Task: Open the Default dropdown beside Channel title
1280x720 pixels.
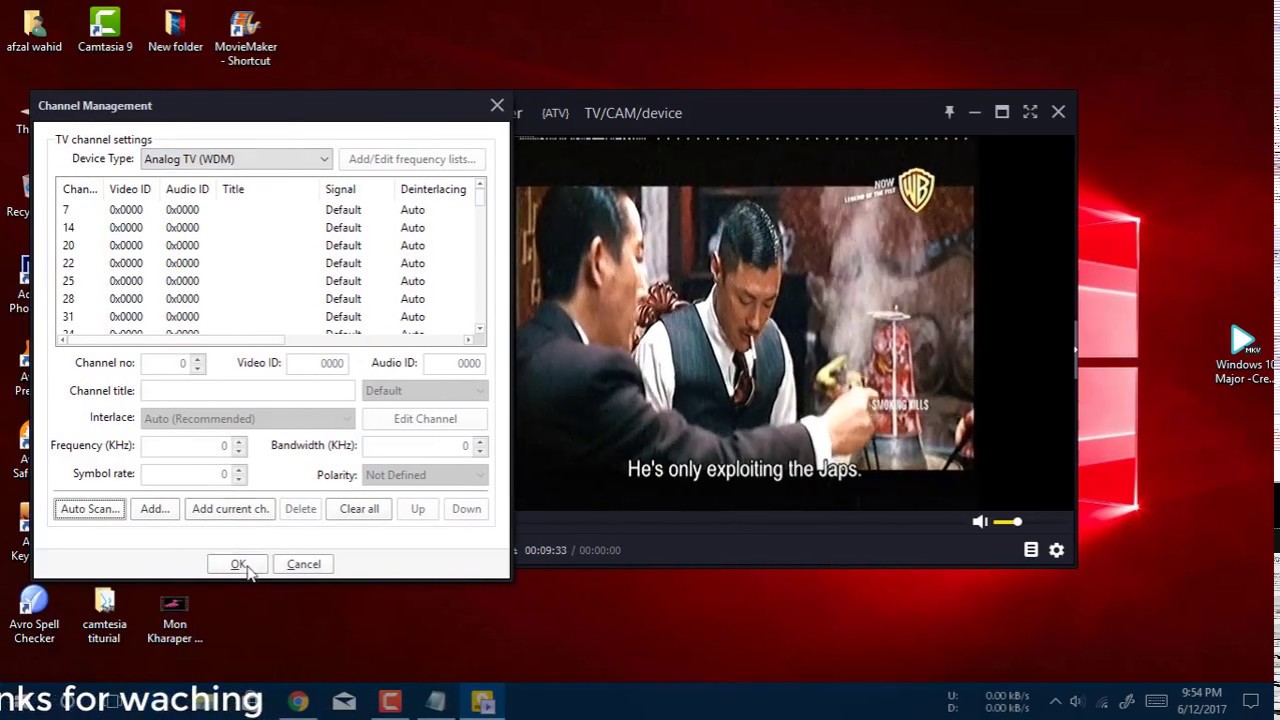Action: pos(425,391)
